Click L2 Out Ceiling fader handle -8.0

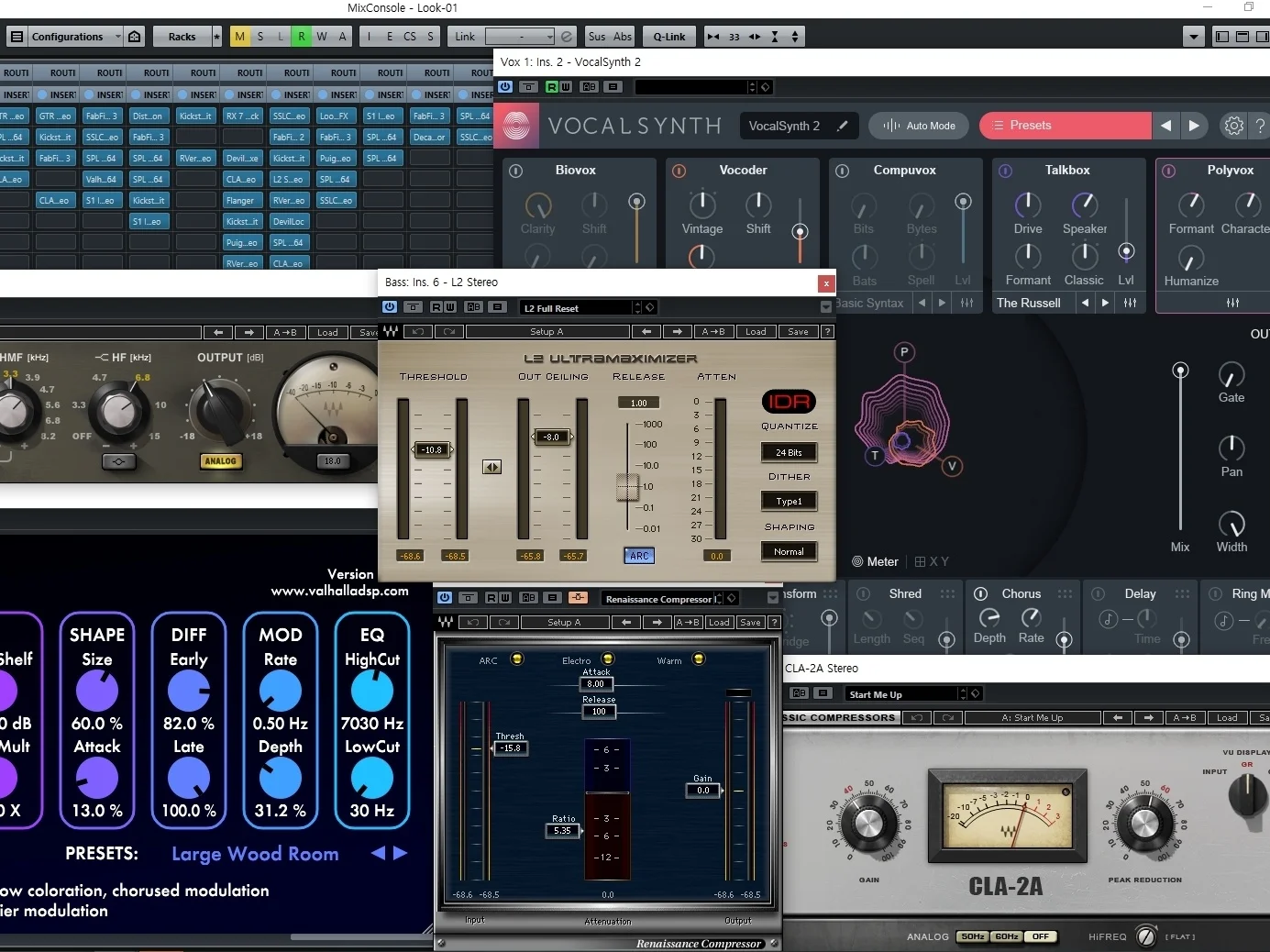pyautogui.click(x=551, y=437)
